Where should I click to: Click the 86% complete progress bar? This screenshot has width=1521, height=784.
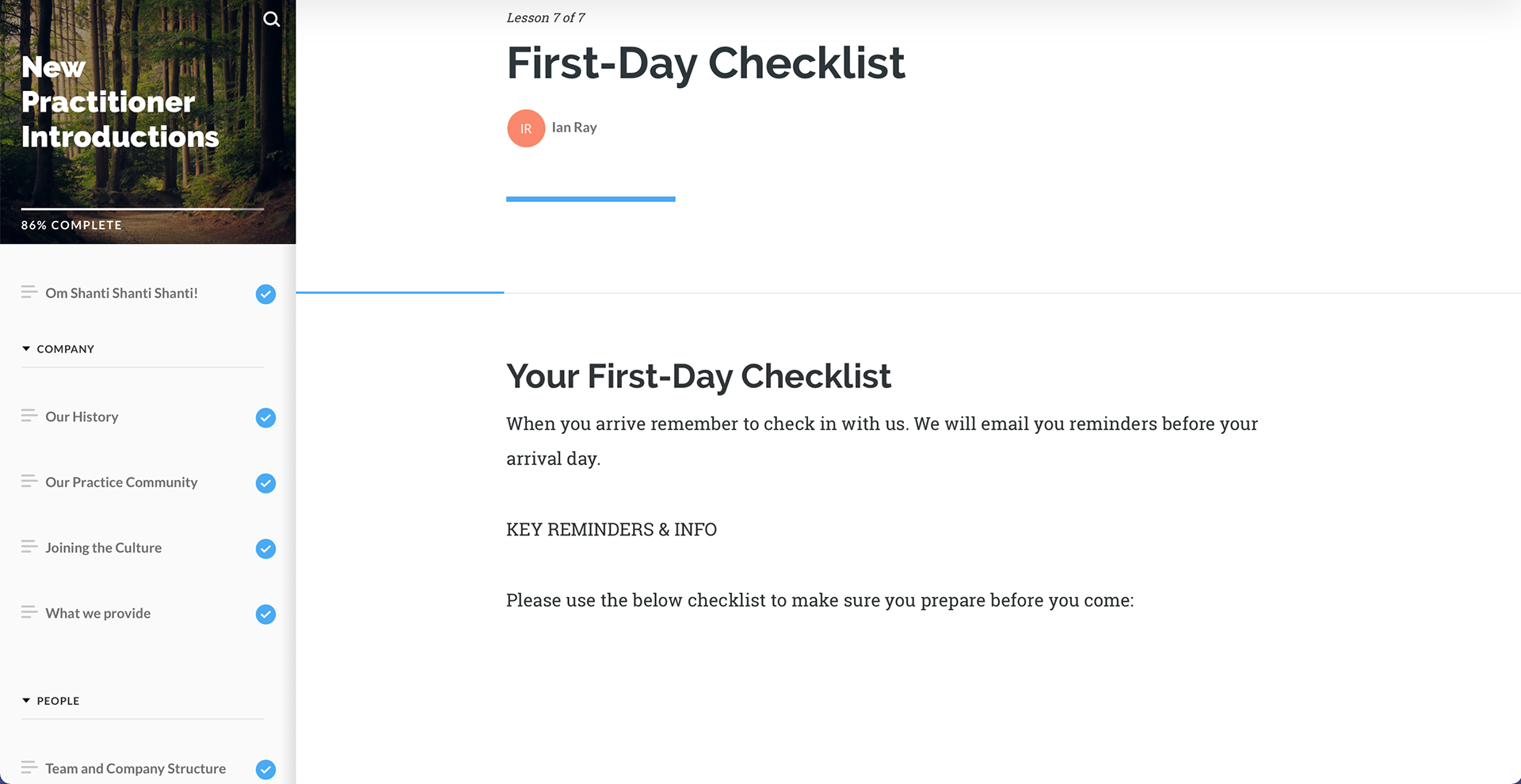pos(143,209)
